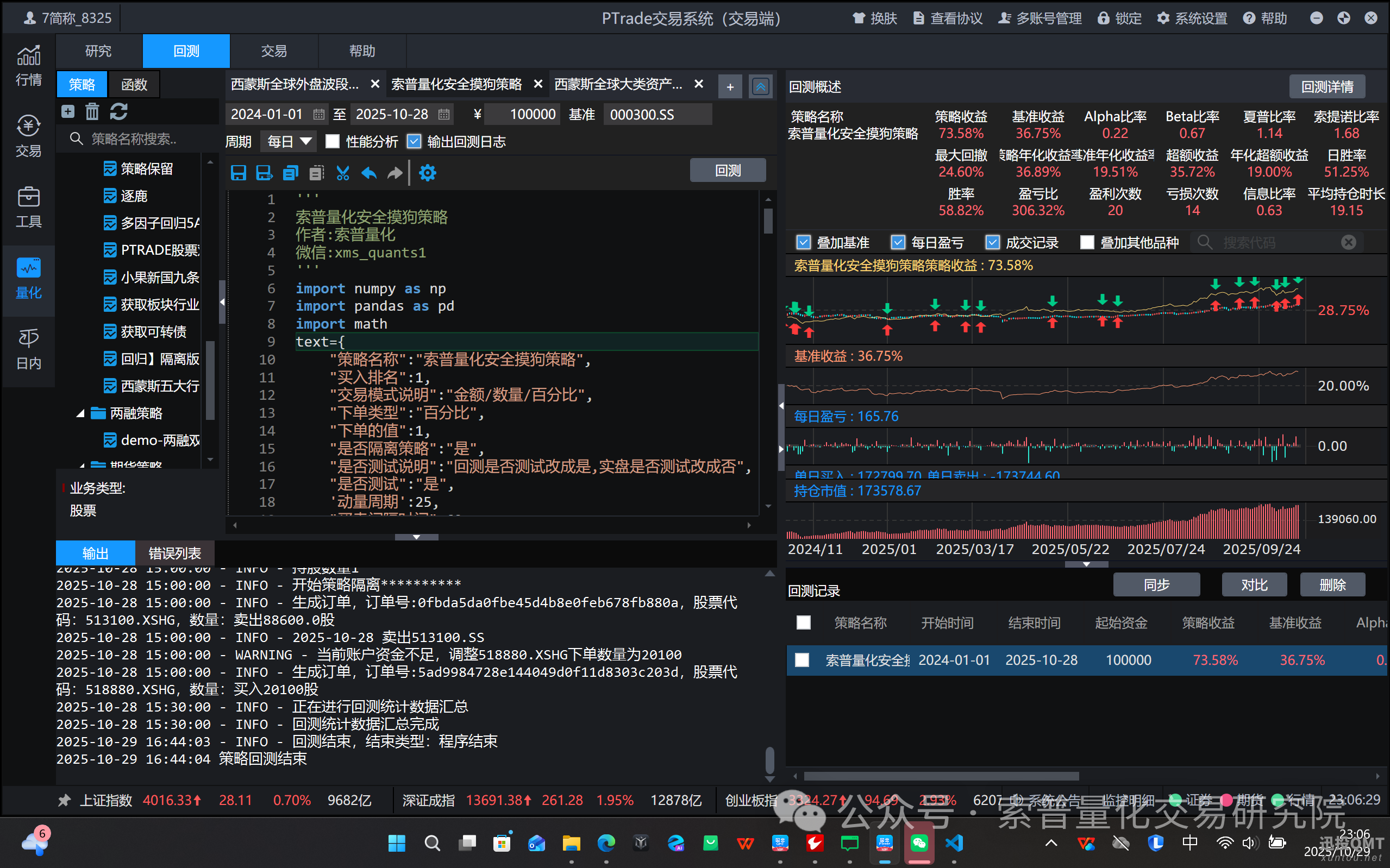
Task: Open the 工具 tools sidebar icon
Action: (x=28, y=207)
